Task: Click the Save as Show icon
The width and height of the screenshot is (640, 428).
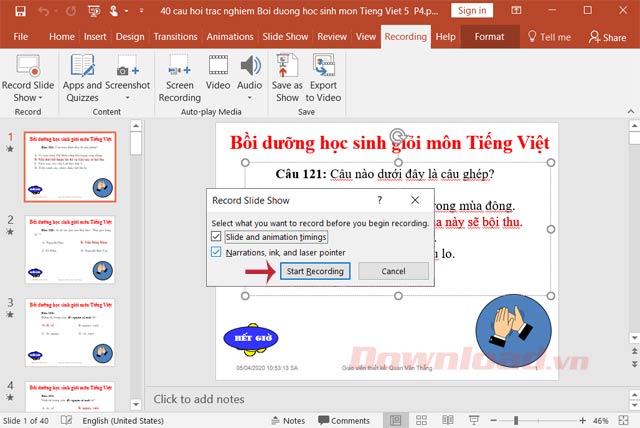Action: pyautogui.click(x=287, y=66)
